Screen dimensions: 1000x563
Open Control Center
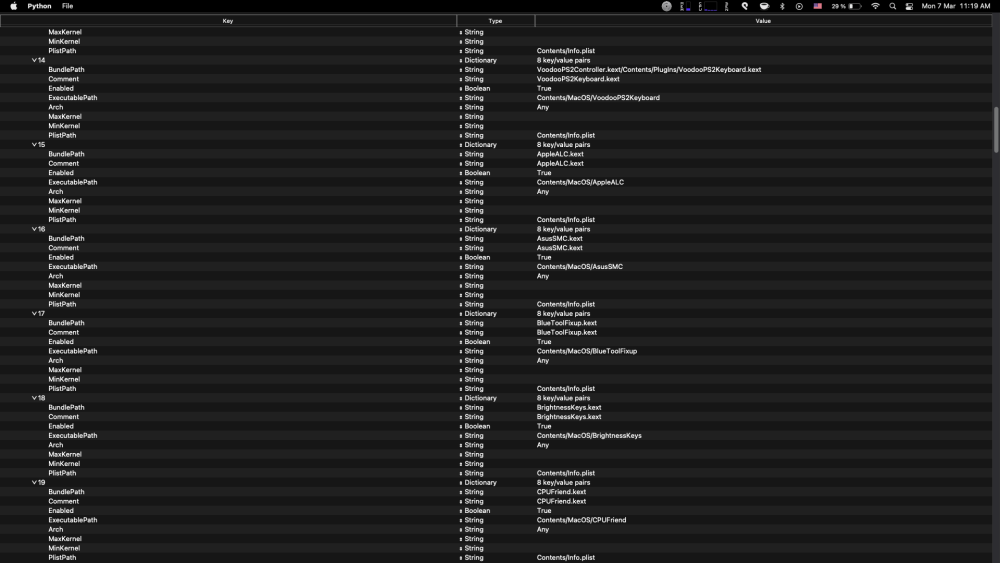coord(909,6)
